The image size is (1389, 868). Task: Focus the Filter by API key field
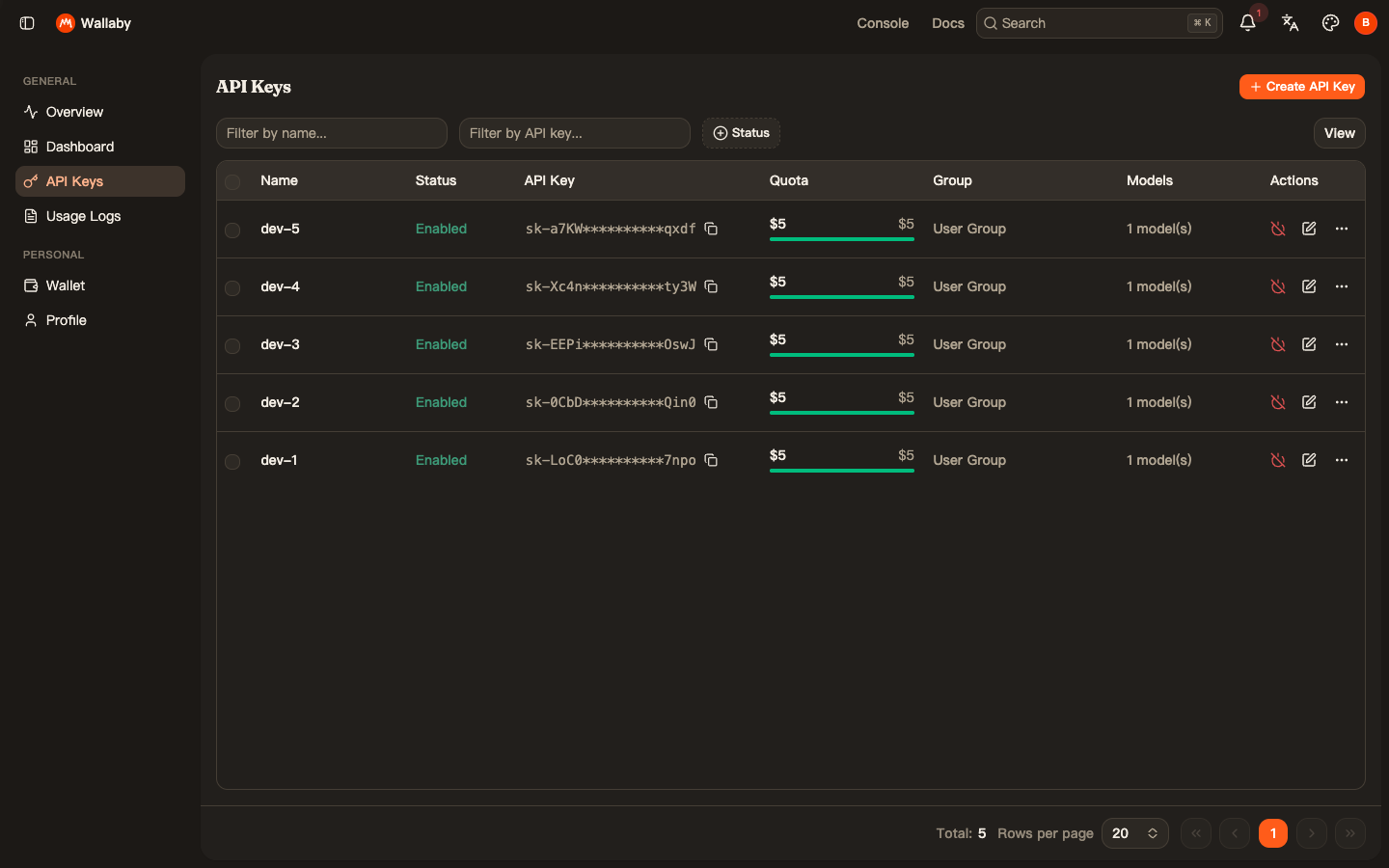point(575,133)
